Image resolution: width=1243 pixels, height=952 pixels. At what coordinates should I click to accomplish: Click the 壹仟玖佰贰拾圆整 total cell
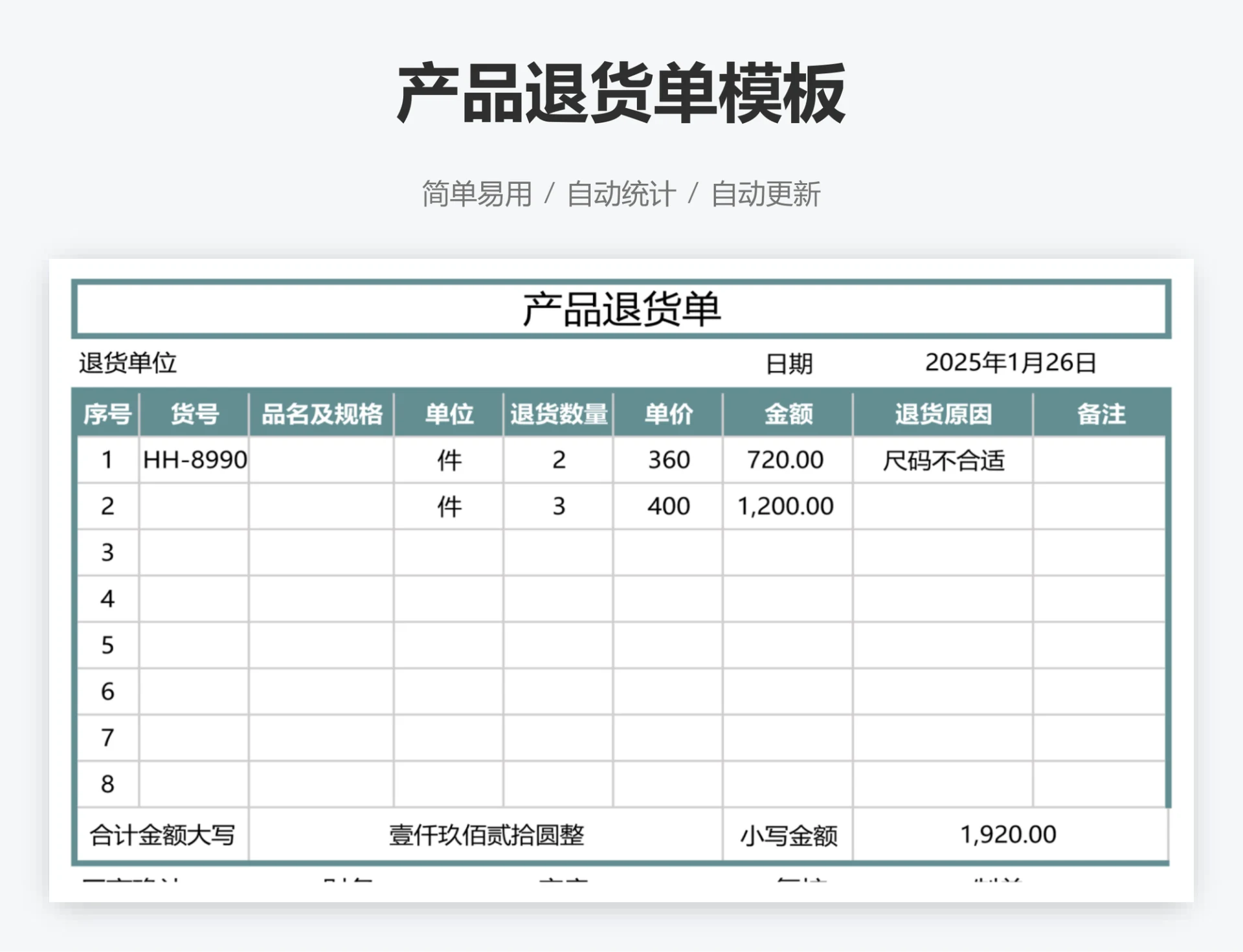[x=486, y=835]
